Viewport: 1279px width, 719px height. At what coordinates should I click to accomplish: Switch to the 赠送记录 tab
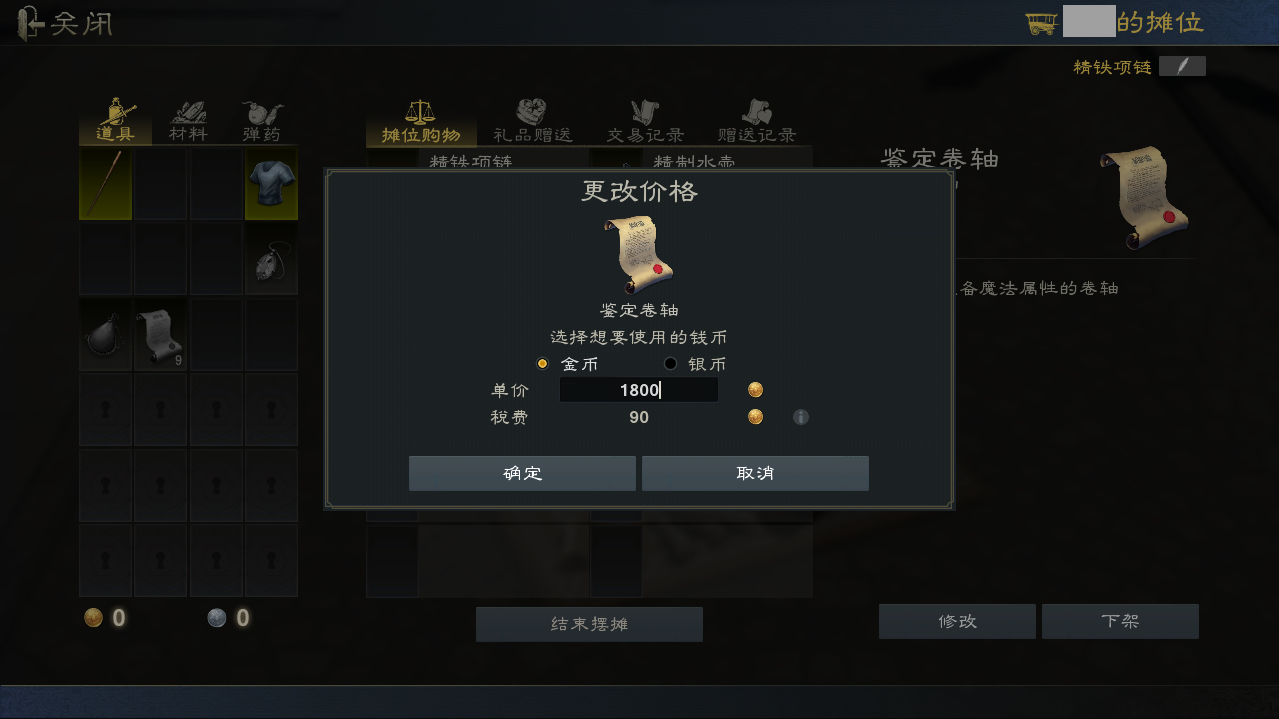pos(757,121)
